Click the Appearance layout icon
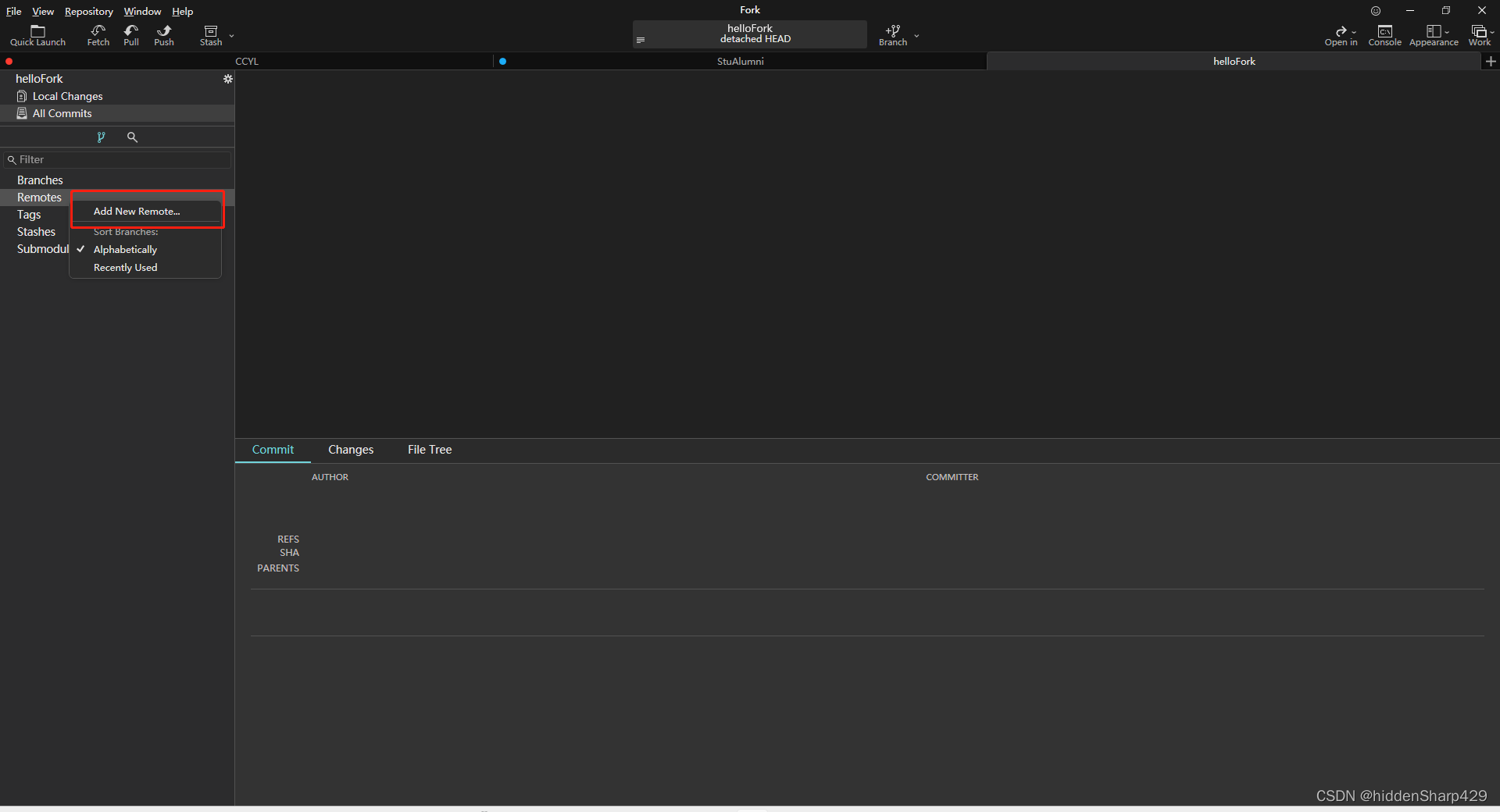The height and width of the screenshot is (812, 1500). pos(1434,31)
